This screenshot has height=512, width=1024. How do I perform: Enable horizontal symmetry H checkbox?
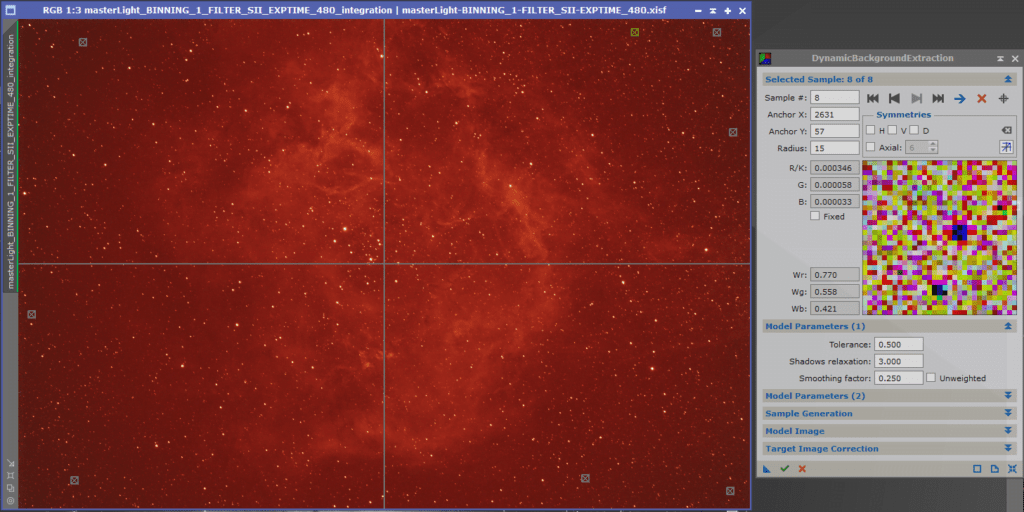[870, 130]
